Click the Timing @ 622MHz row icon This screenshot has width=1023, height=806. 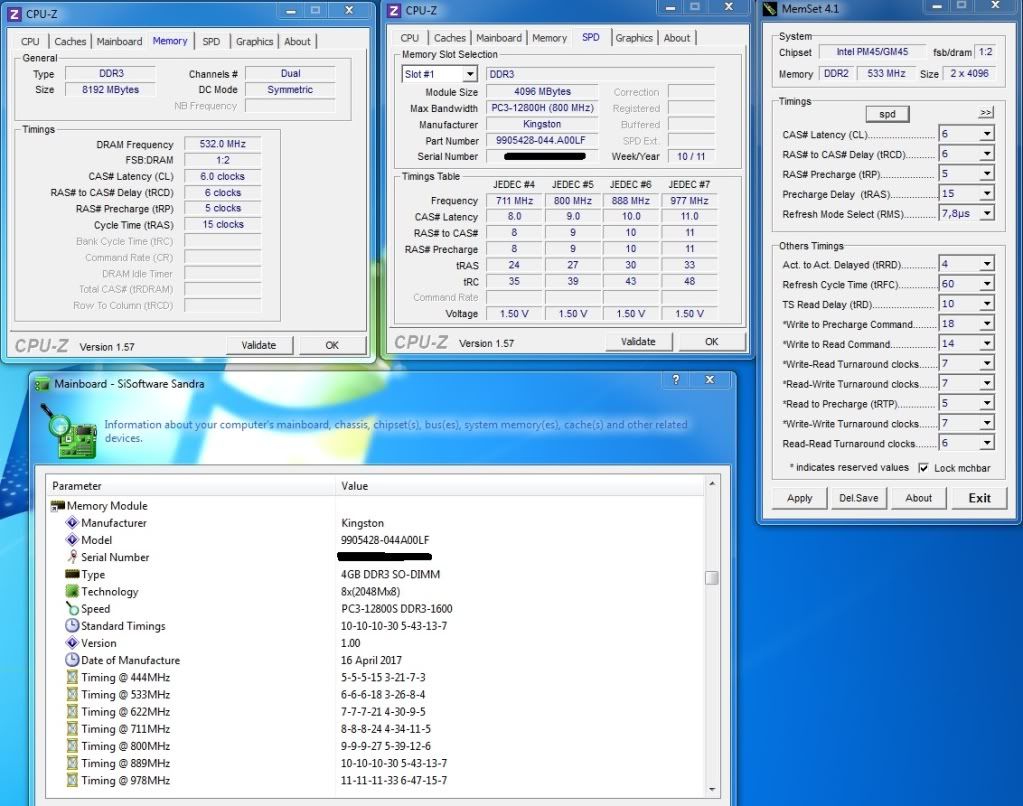click(72, 711)
